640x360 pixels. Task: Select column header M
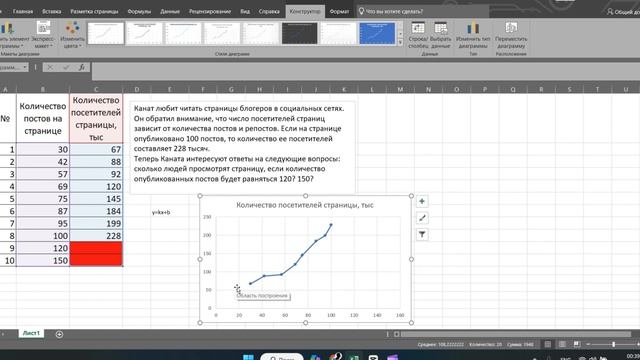coord(400,89)
